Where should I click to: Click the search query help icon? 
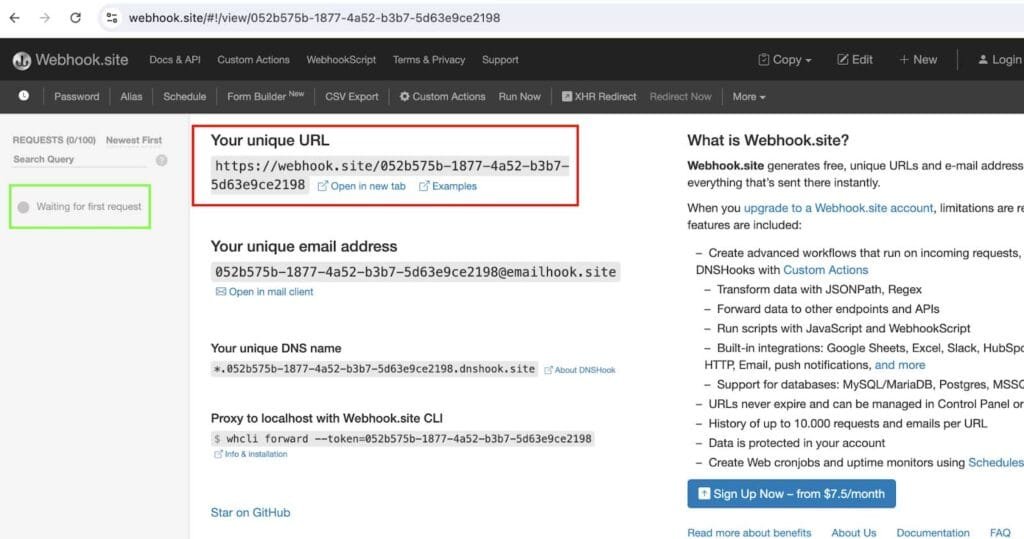tap(161, 160)
